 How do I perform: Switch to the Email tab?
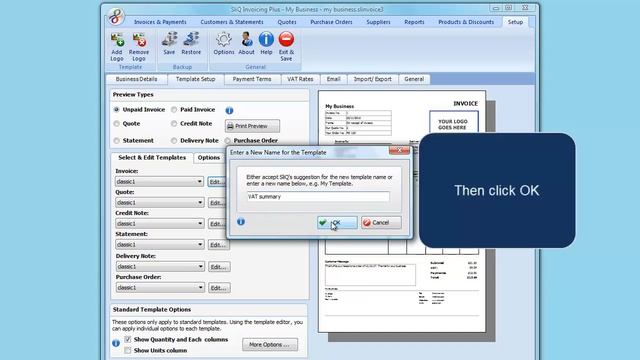pyautogui.click(x=333, y=79)
